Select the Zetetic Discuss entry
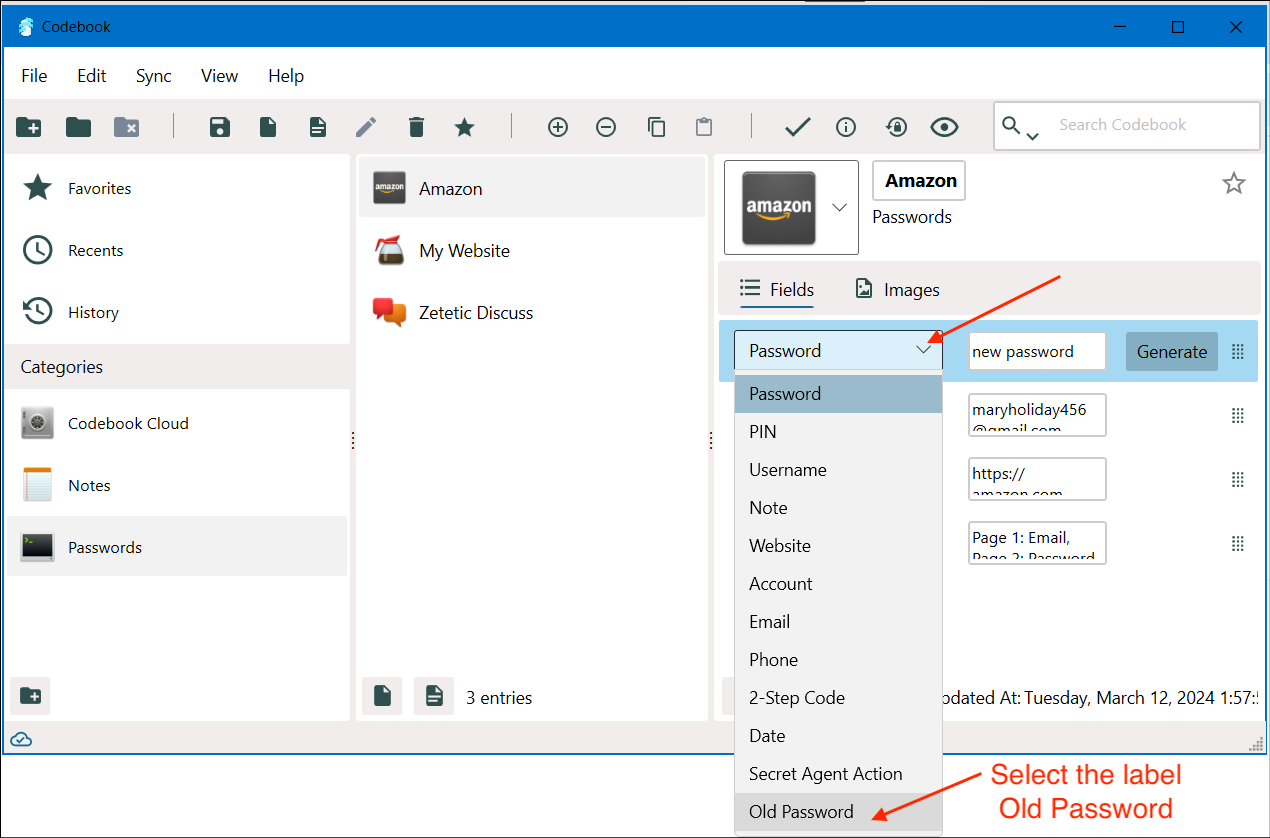 click(x=532, y=312)
